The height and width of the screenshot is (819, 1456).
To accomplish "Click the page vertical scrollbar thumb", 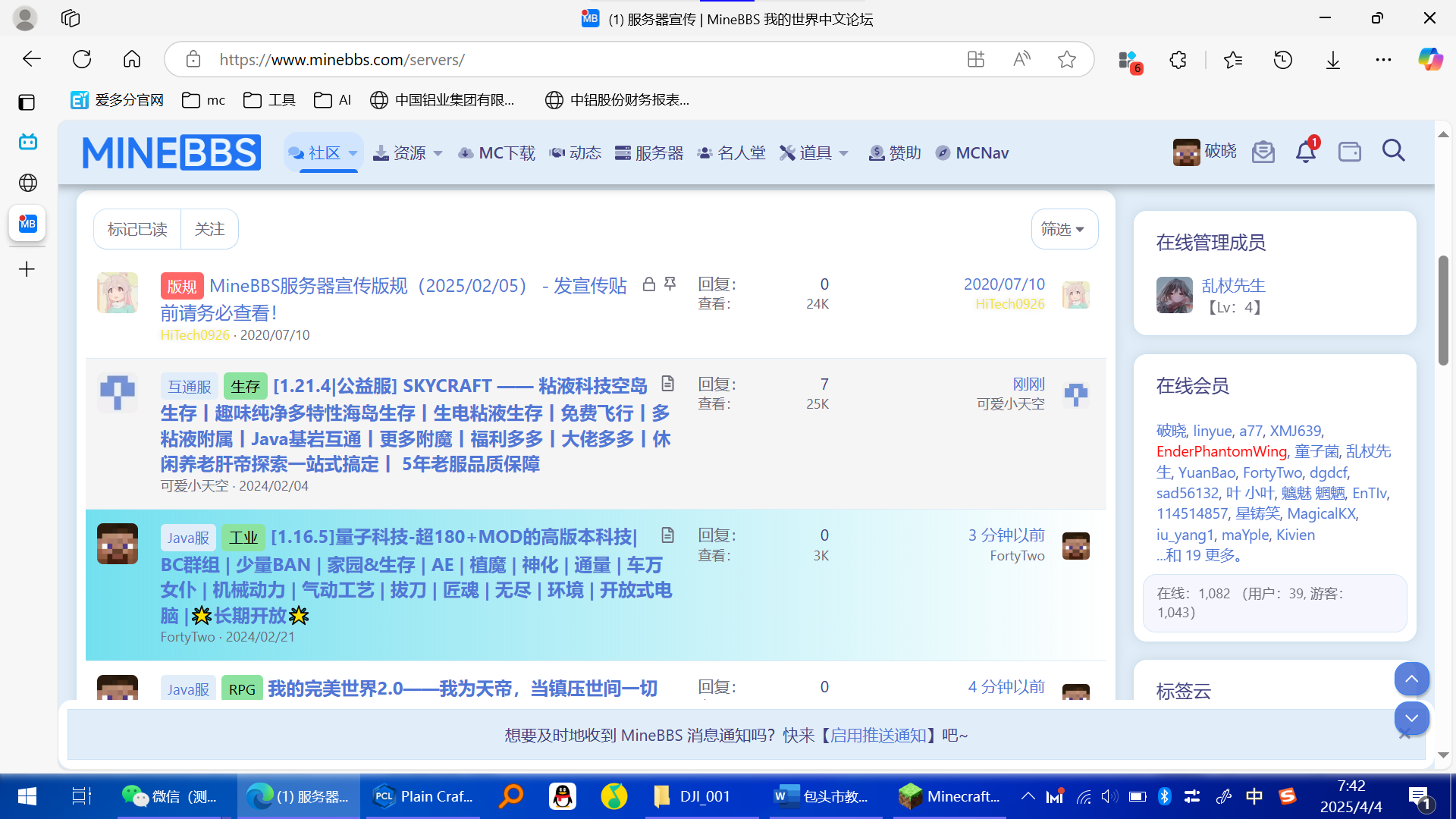I will pyautogui.click(x=1443, y=311).
